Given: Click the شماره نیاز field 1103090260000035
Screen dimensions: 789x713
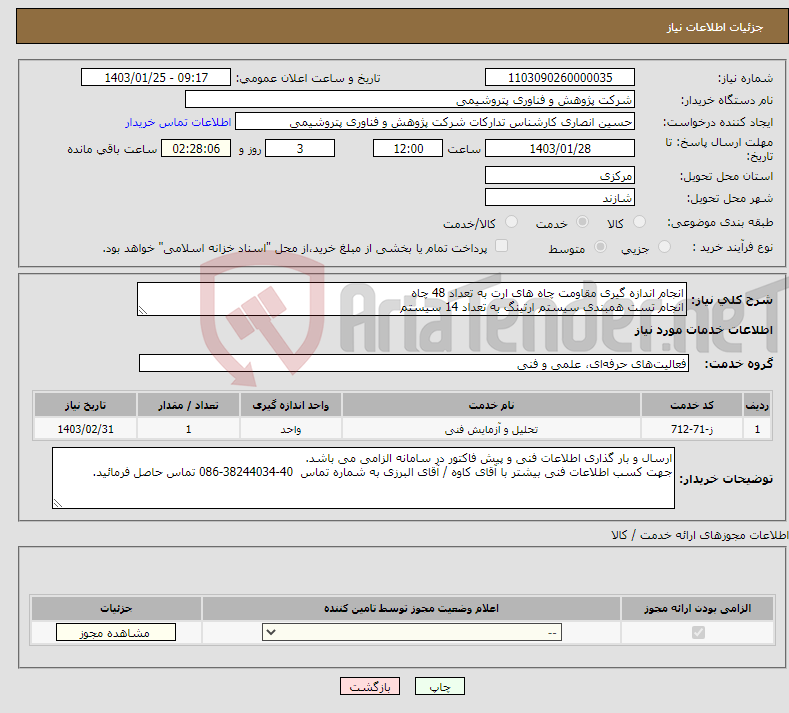Looking at the screenshot, I should (x=560, y=77).
